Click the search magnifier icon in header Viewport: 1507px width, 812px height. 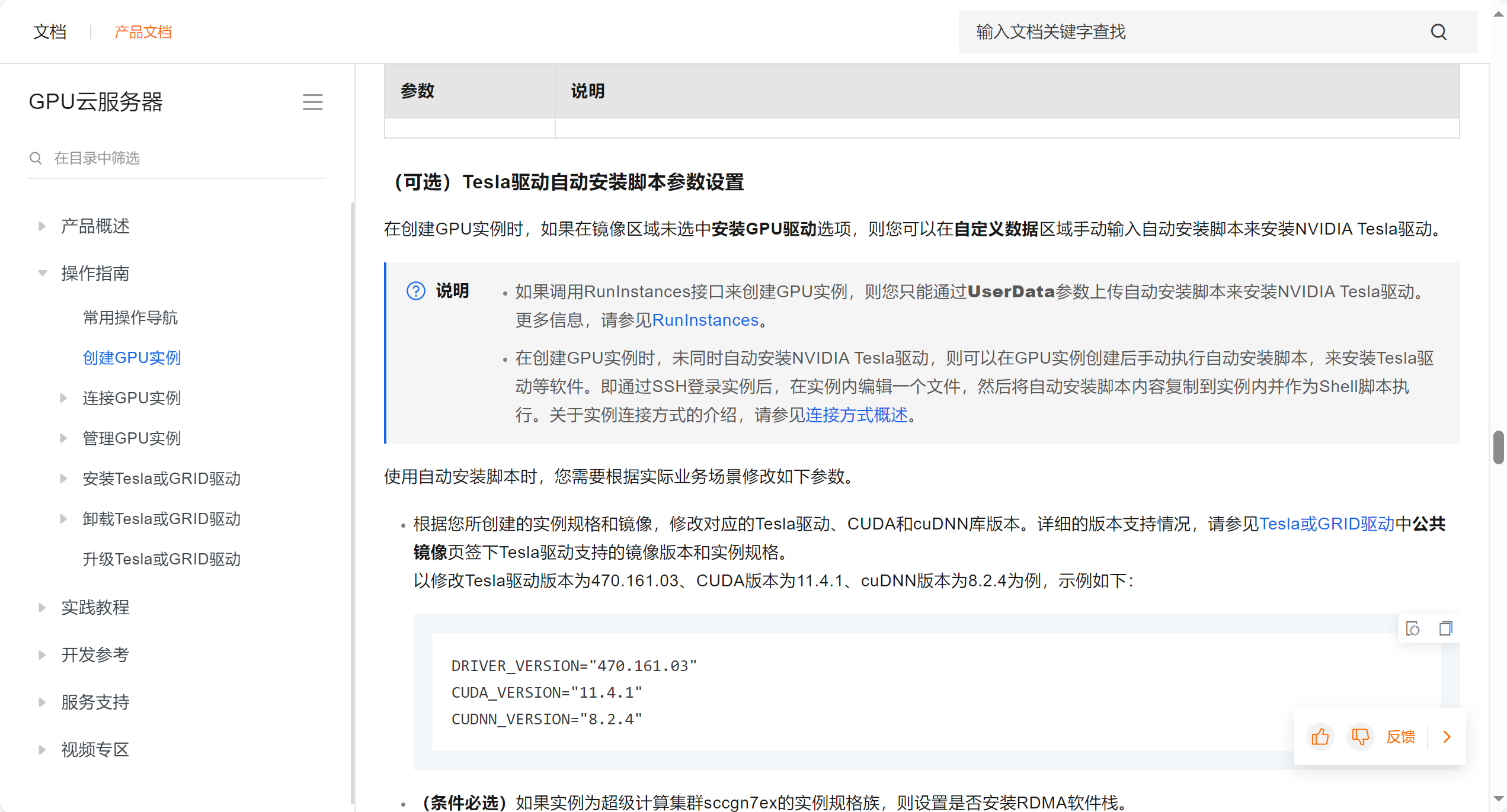coord(1438,32)
